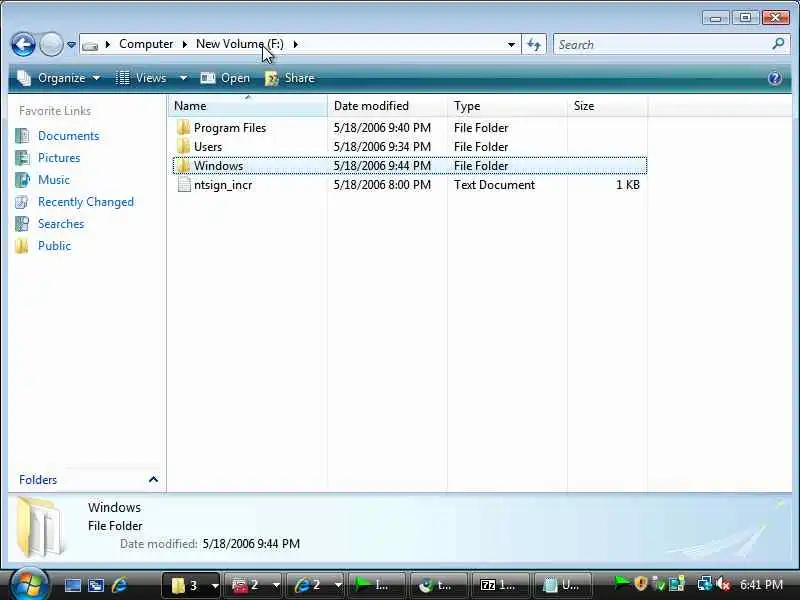The image size is (800, 600).
Task: Switch to the notepad 'U...' taskbar window
Action: pyautogui.click(x=562, y=585)
